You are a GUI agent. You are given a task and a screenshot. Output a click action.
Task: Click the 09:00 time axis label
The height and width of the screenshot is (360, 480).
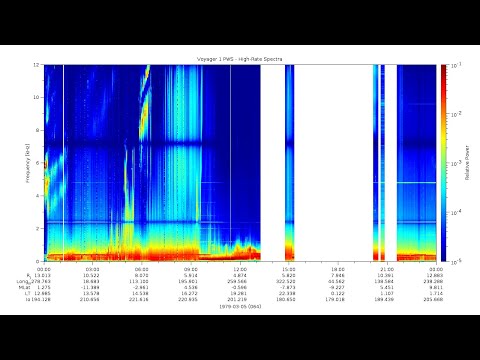pos(191,269)
